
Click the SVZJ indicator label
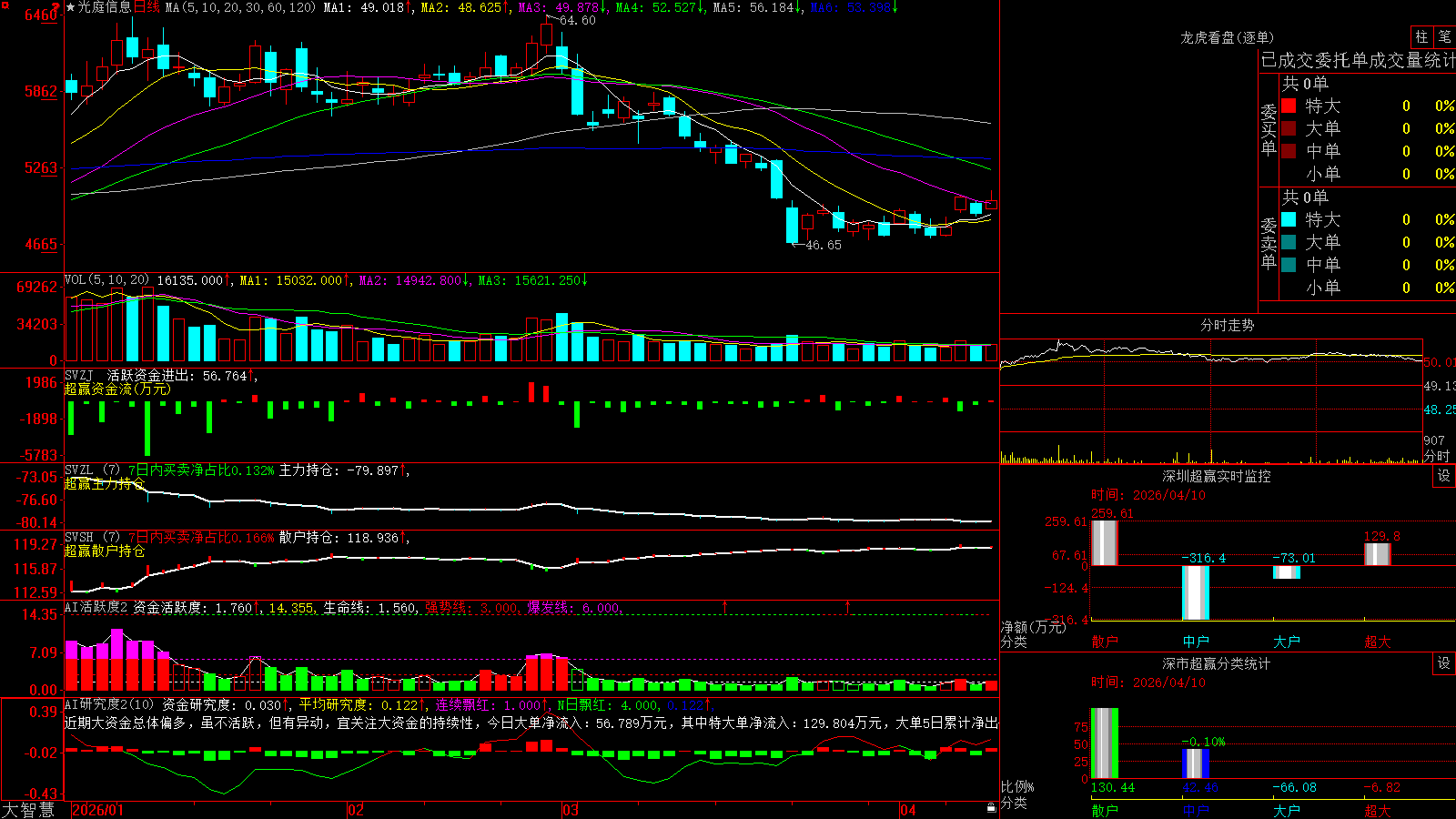tap(79, 376)
